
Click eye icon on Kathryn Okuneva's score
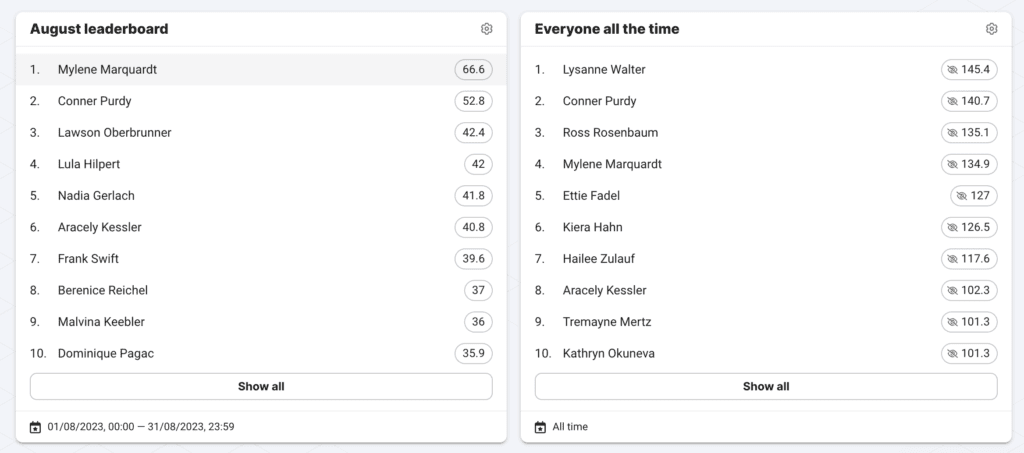(951, 354)
